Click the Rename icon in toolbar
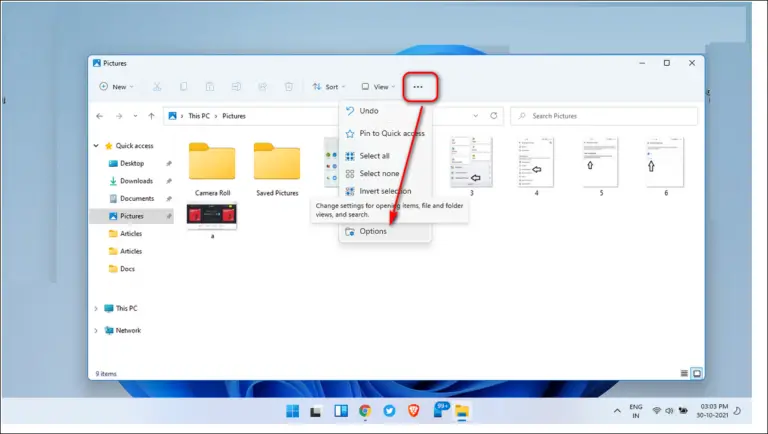The image size is (768, 434). (x=236, y=87)
